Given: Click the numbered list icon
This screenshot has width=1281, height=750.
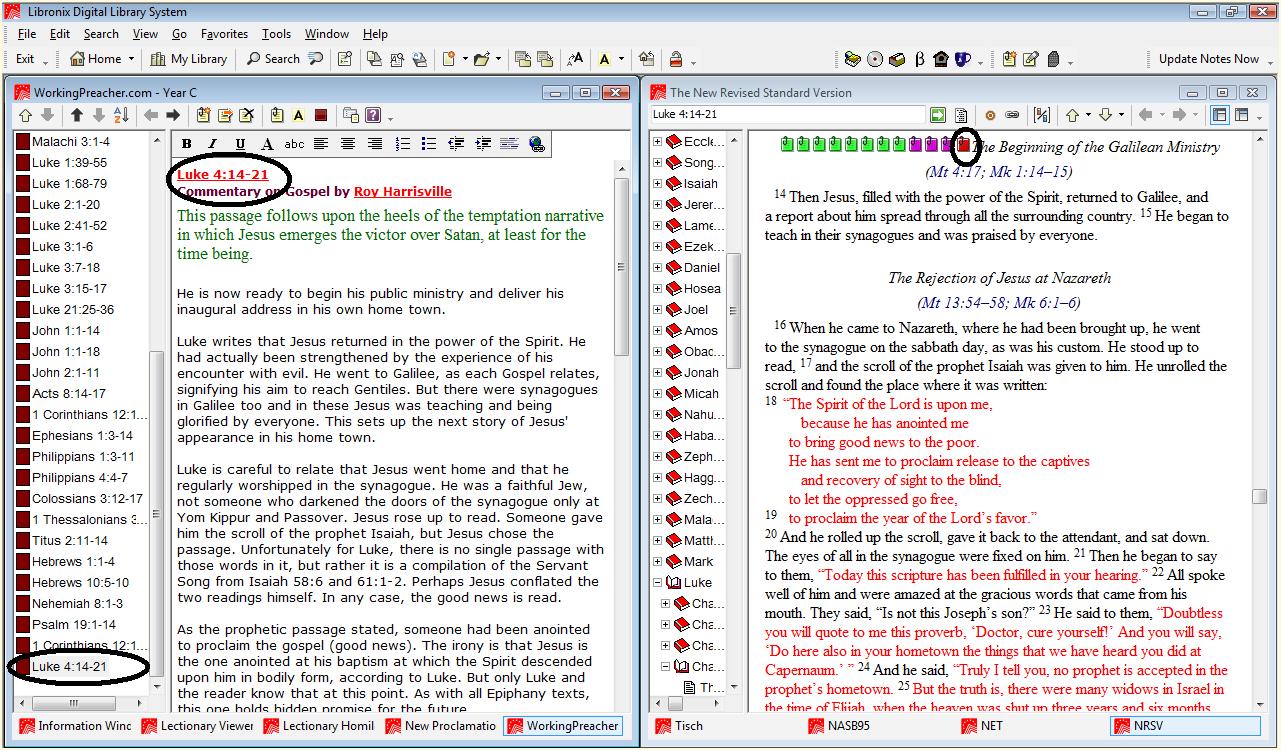Looking at the screenshot, I should pos(402,145).
